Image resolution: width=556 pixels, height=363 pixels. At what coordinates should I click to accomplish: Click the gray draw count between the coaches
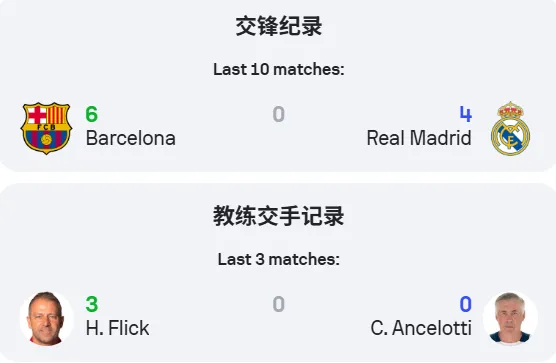pos(279,304)
